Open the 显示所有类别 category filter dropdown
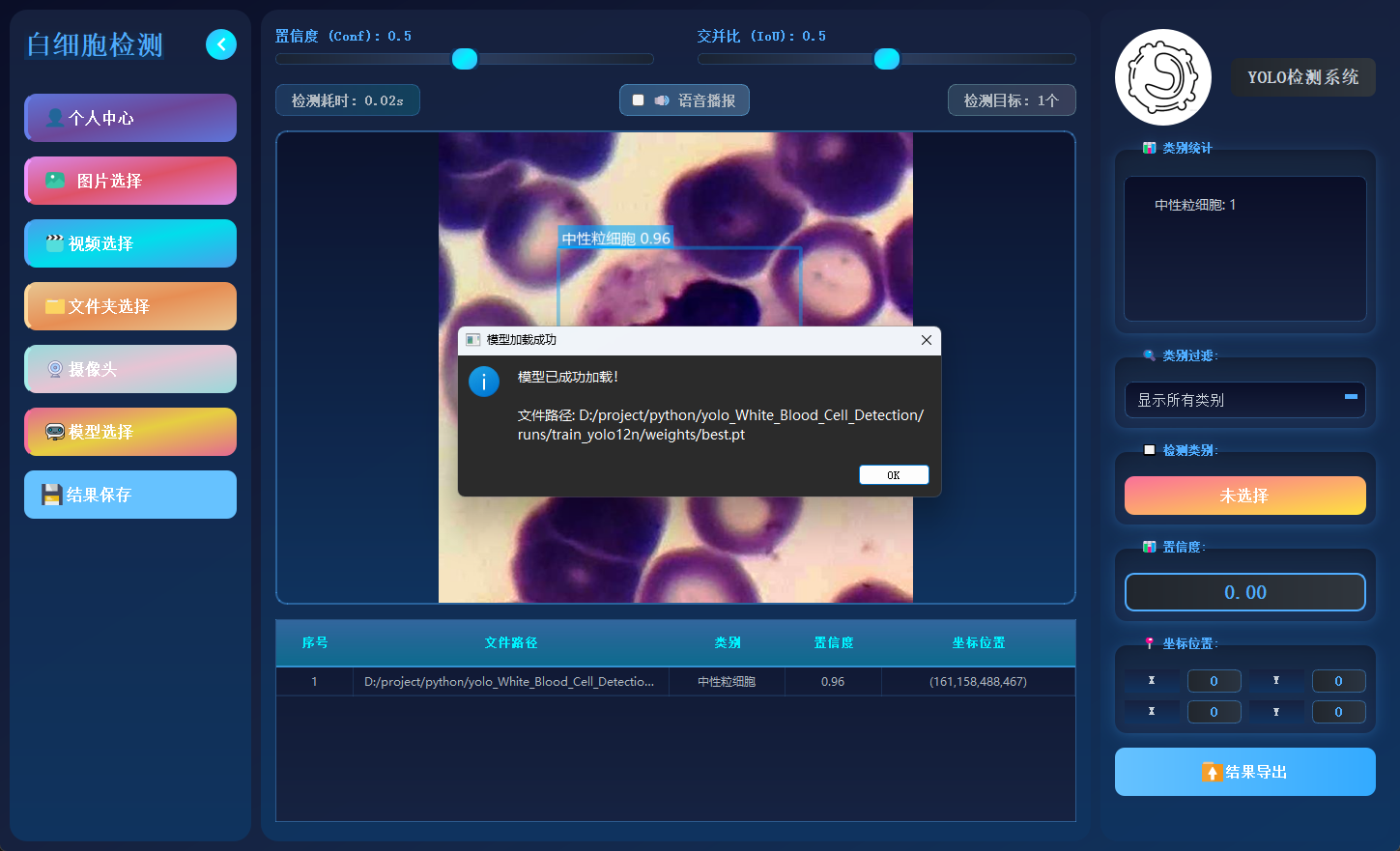This screenshot has width=1400, height=851. pyautogui.click(x=1244, y=400)
